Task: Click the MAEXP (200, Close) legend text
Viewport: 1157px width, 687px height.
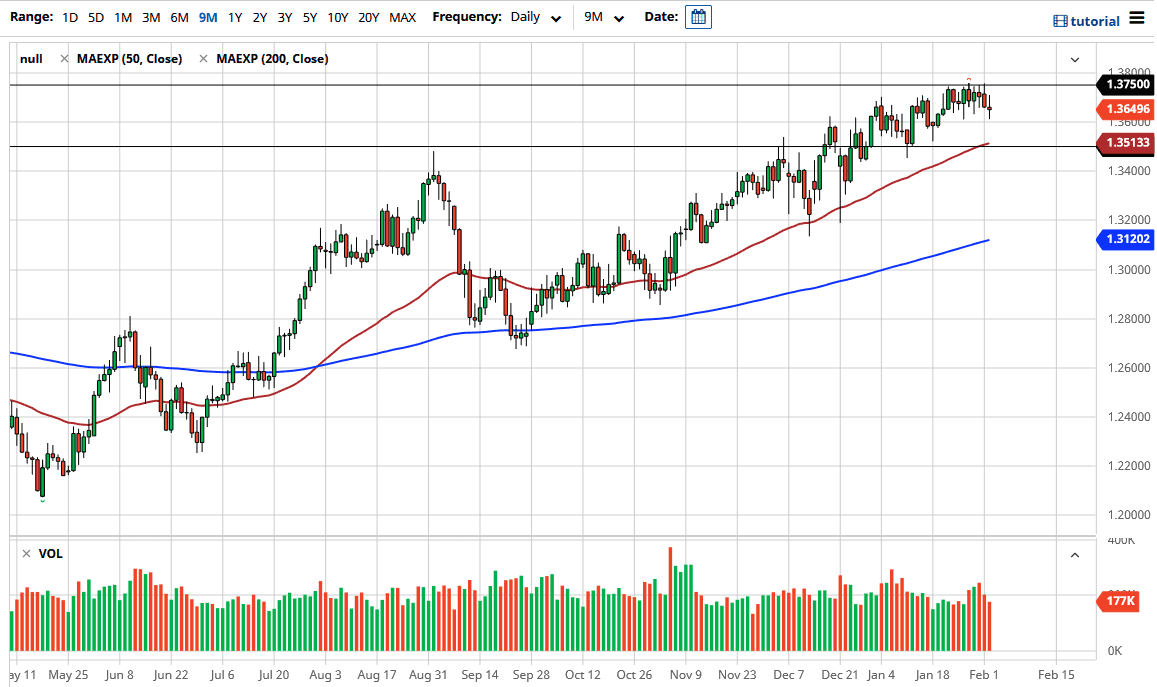Action: 272,59
